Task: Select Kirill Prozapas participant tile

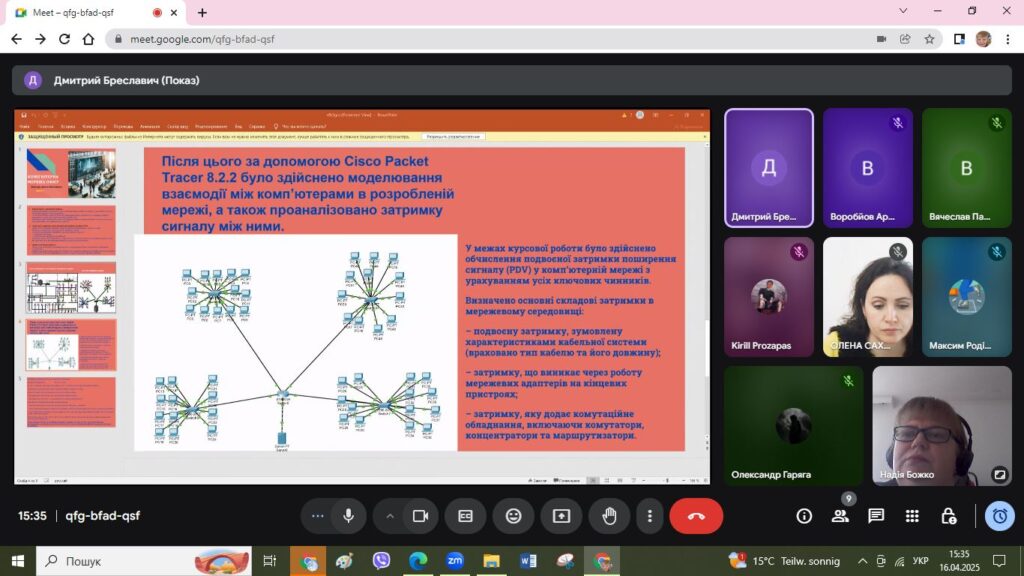Action: (769, 297)
